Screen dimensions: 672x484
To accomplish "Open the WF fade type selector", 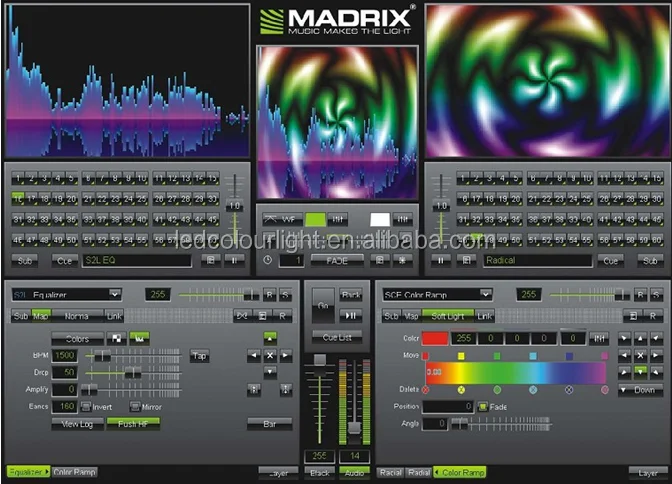I will [x=282, y=219].
